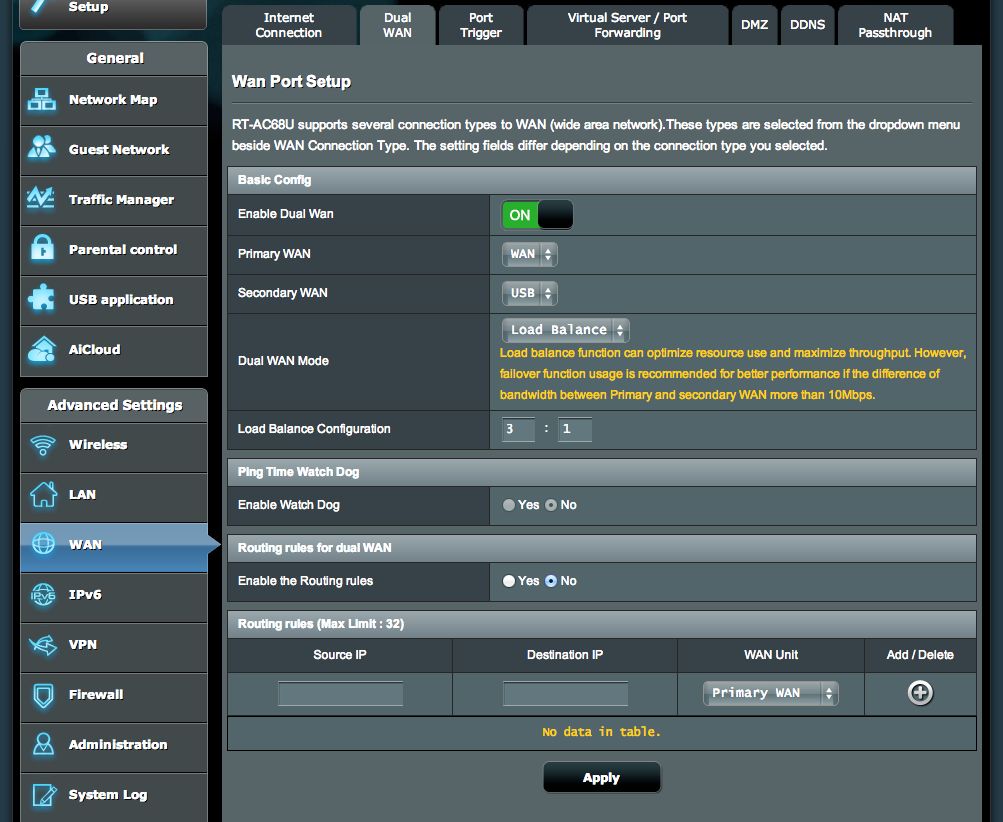The image size is (1003, 822).
Task: Select Yes for Enable Watch Dog
Action: click(x=509, y=505)
